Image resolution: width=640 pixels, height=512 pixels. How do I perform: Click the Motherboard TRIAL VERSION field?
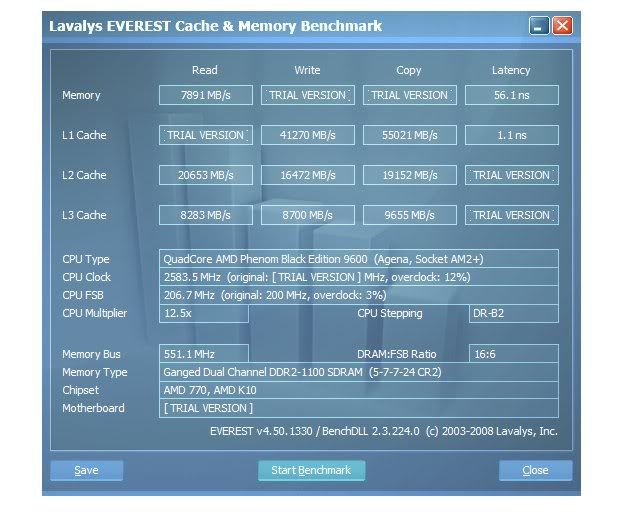click(x=359, y=408)
